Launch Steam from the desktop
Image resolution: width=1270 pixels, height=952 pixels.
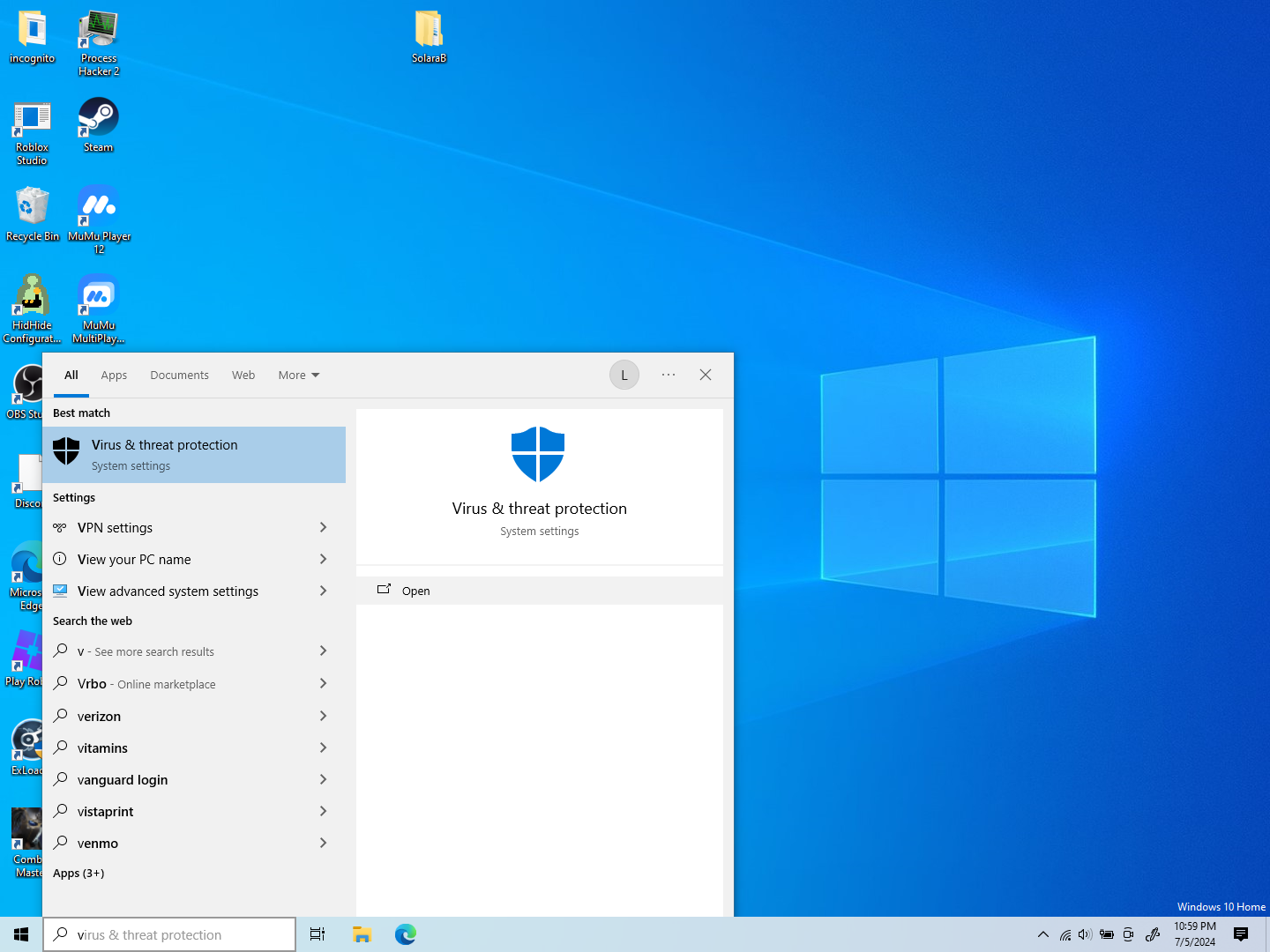coord(99,125)
